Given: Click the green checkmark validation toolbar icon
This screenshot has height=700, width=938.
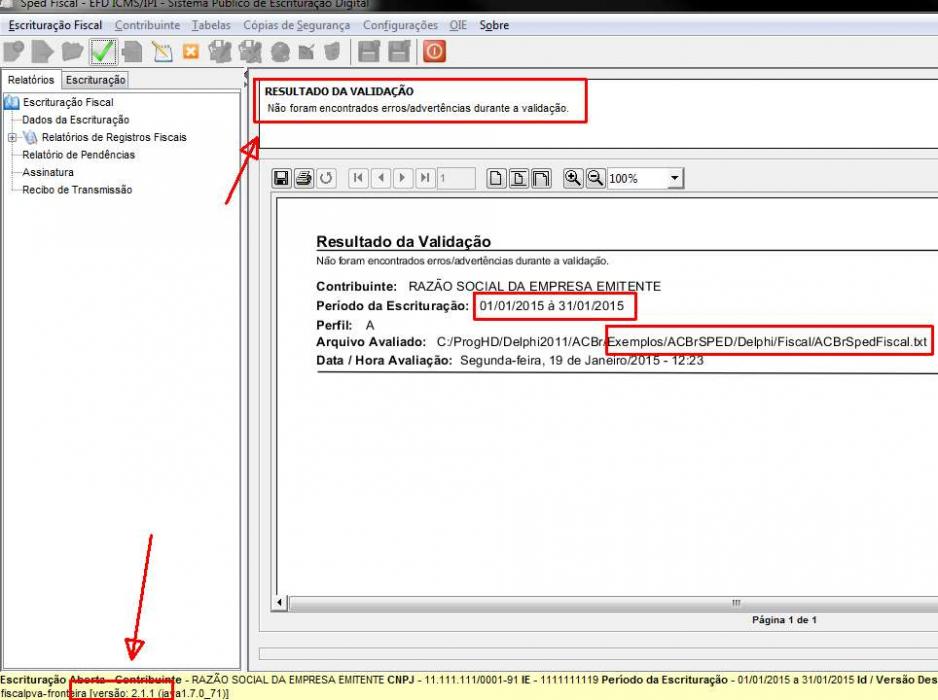Looking at the screenshot, I should (103, 52).
